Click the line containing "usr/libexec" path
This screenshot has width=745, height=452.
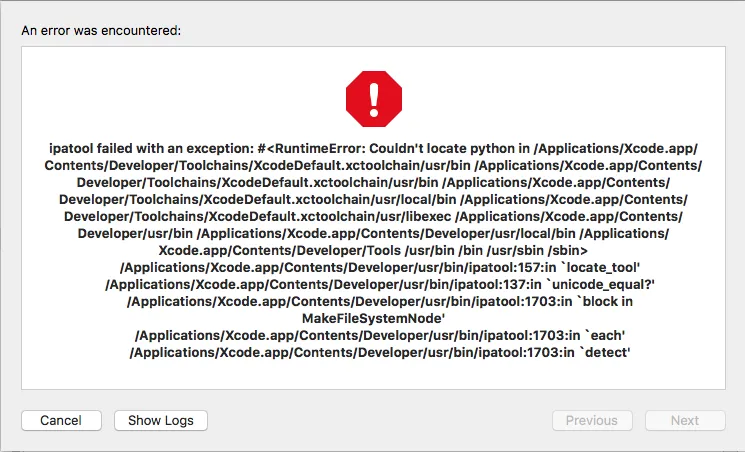coord(372,216)
